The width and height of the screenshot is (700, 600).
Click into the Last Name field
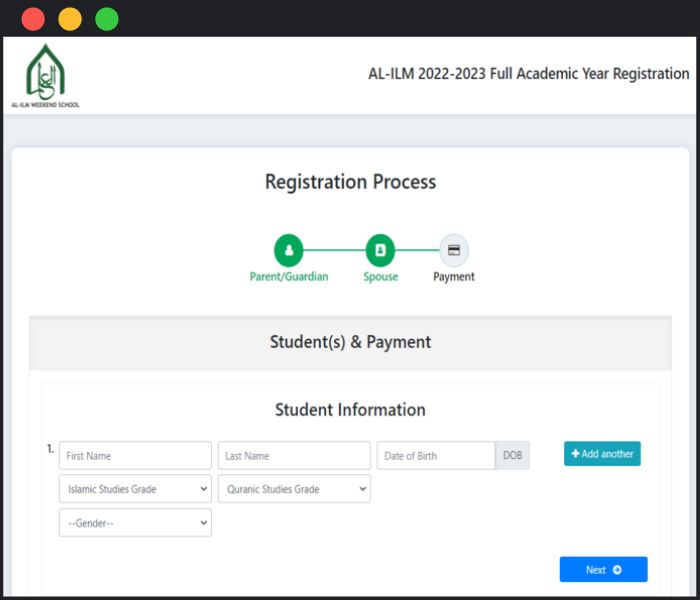click(x=294, y=456)
